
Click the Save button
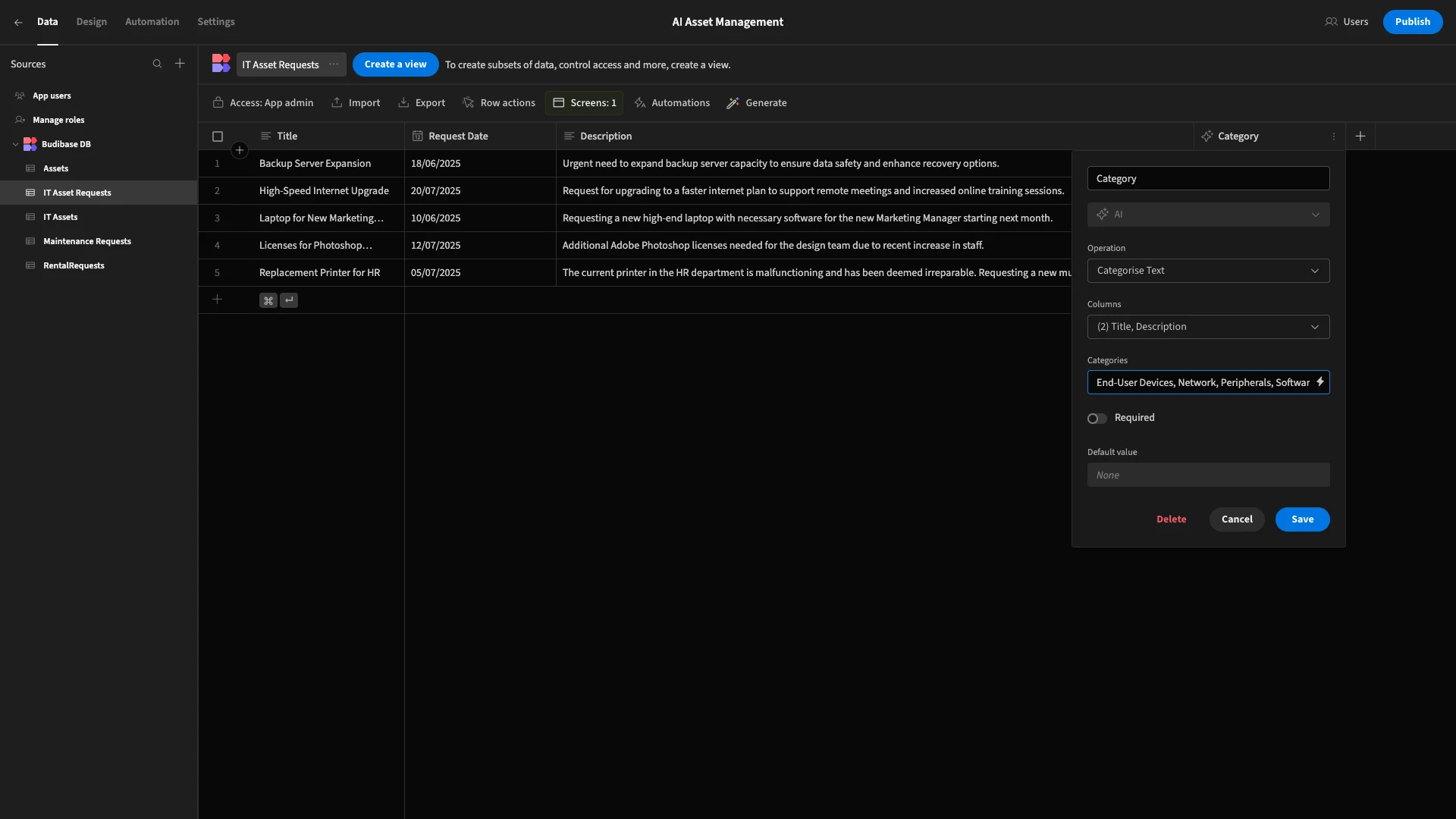pos(1302,519)
